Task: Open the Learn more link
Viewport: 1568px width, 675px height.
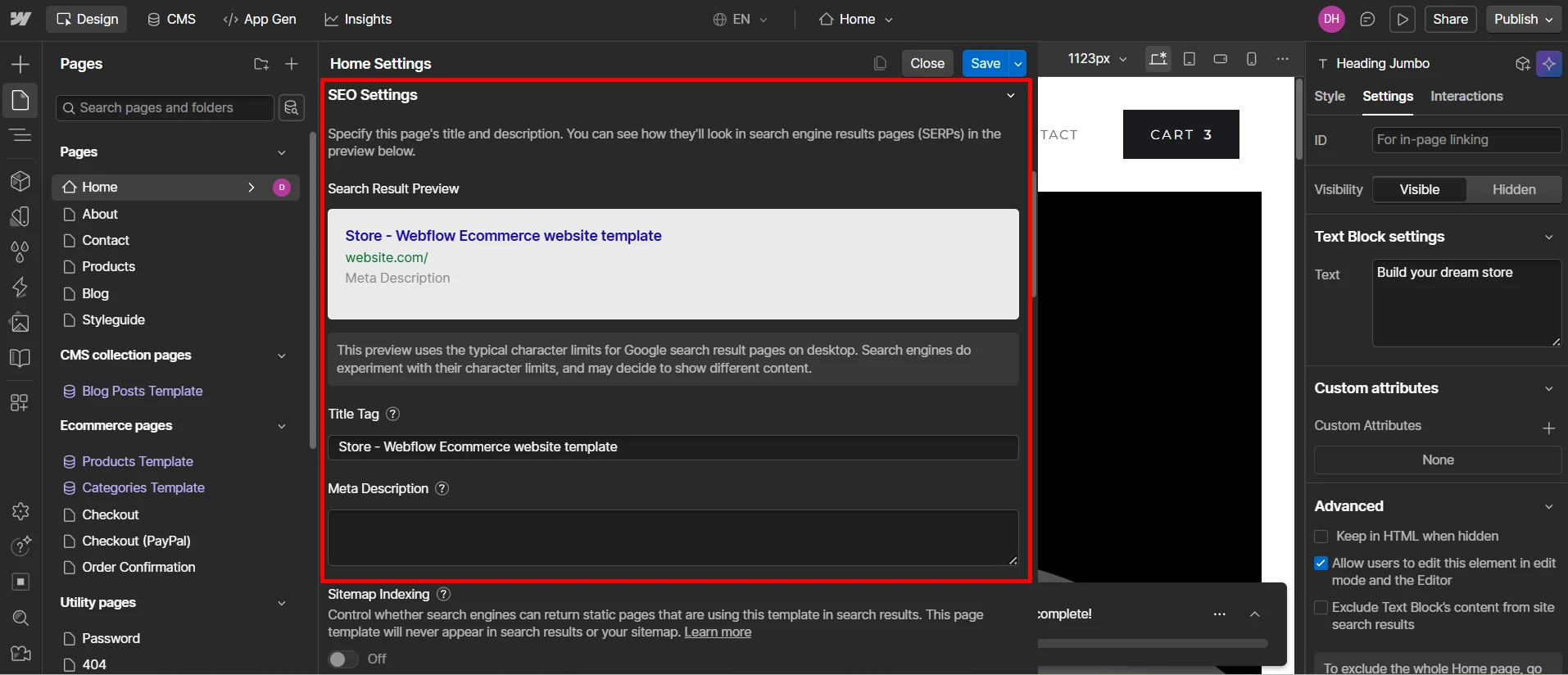Action: [718, 632]
